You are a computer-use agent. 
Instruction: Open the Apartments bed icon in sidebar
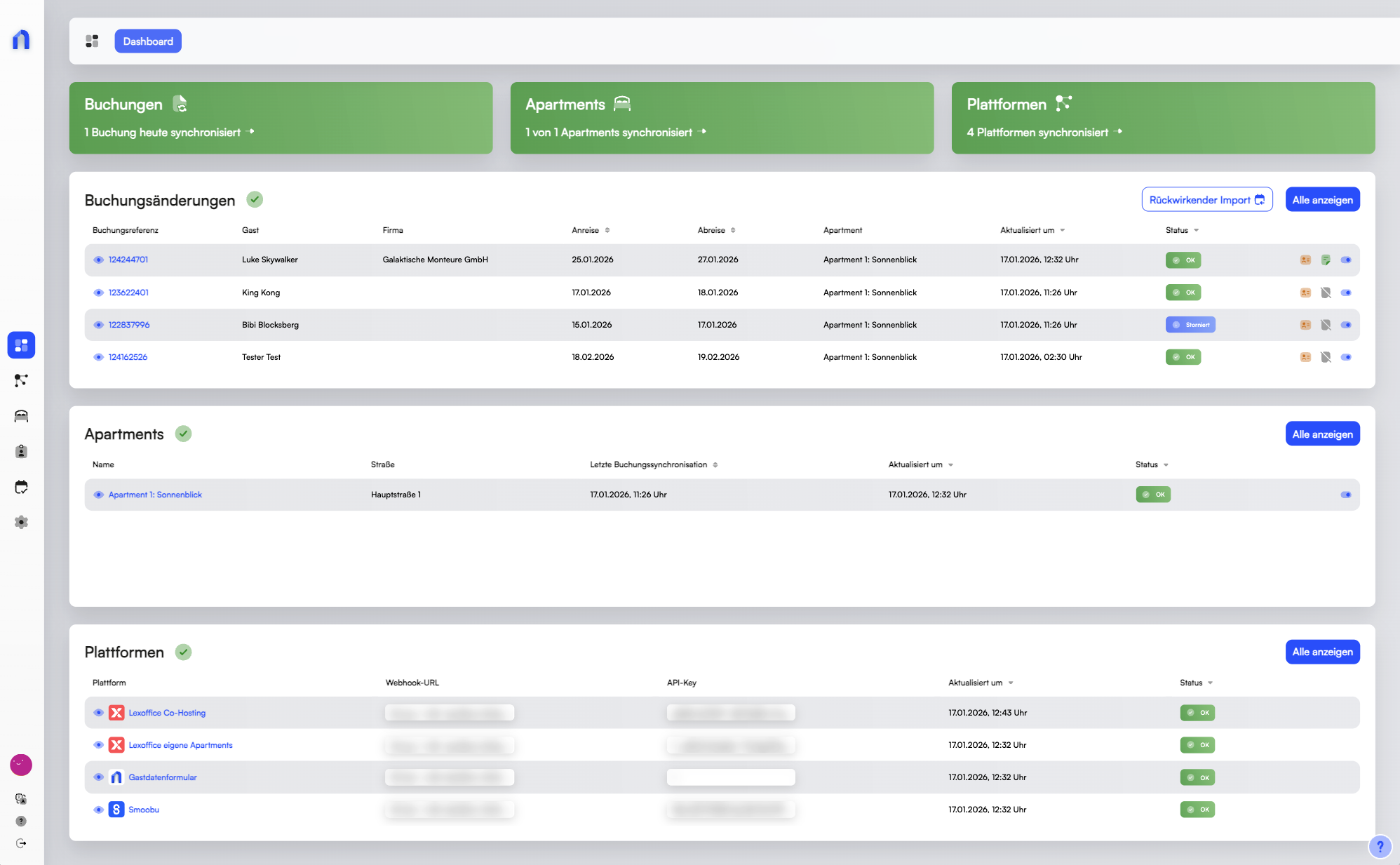[x=21, y=416]
